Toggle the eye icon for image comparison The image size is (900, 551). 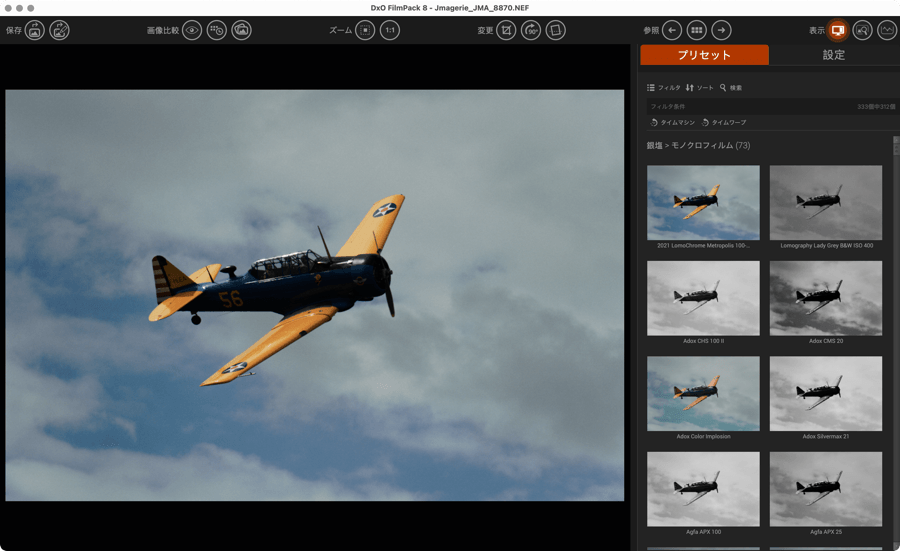click(x=192, y=31)
